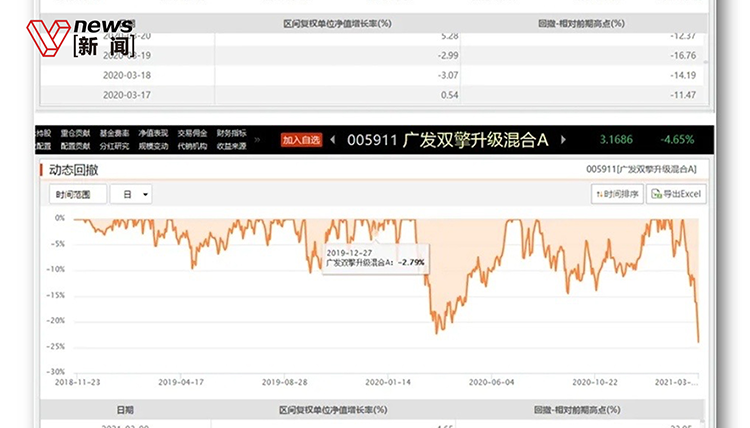750x428 pixels.
Task: Click the 0.54 growth rate cell
Action: (450, 95)
